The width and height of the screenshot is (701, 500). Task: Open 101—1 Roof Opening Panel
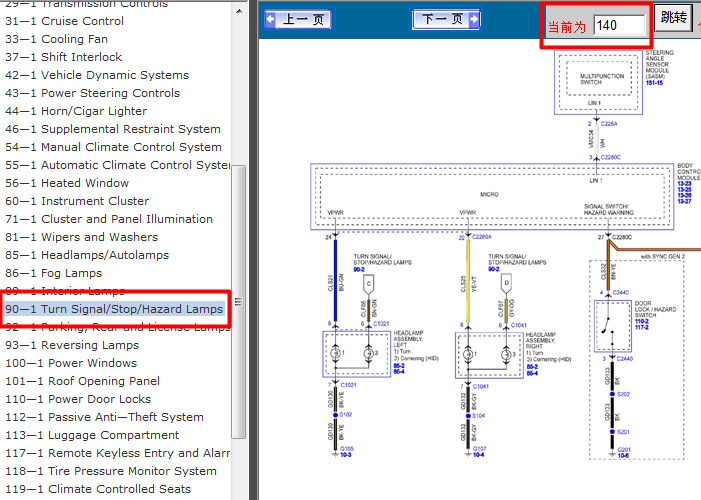pos(83,381)
